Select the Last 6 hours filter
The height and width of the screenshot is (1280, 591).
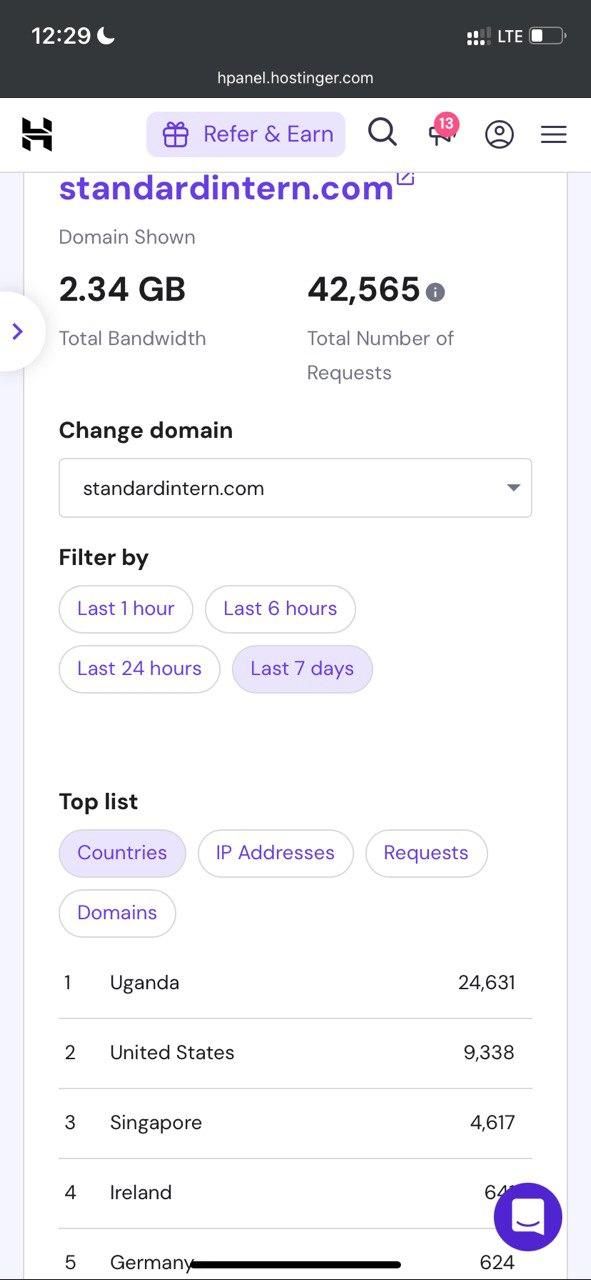280,609
